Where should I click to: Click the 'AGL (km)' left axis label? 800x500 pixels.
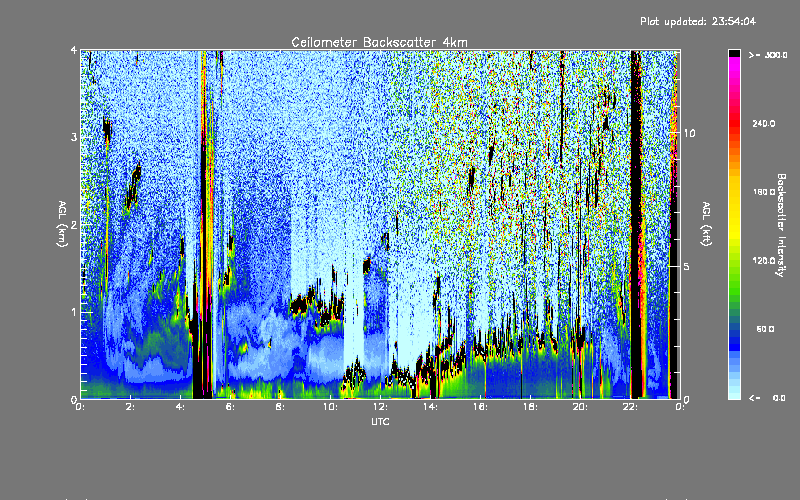tap(62, 224)
